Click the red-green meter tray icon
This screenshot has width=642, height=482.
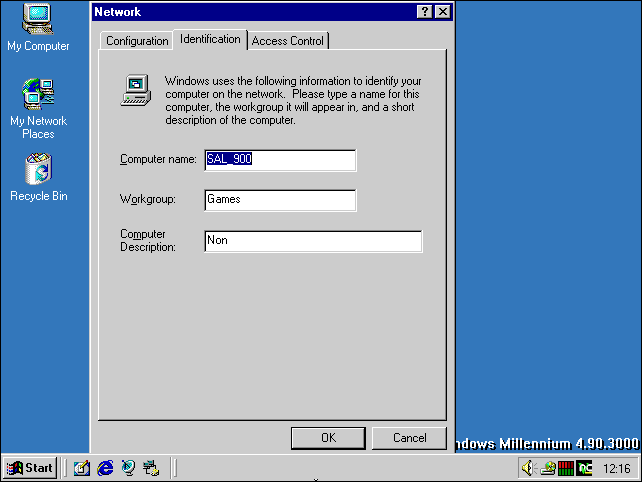pos(566,468)
